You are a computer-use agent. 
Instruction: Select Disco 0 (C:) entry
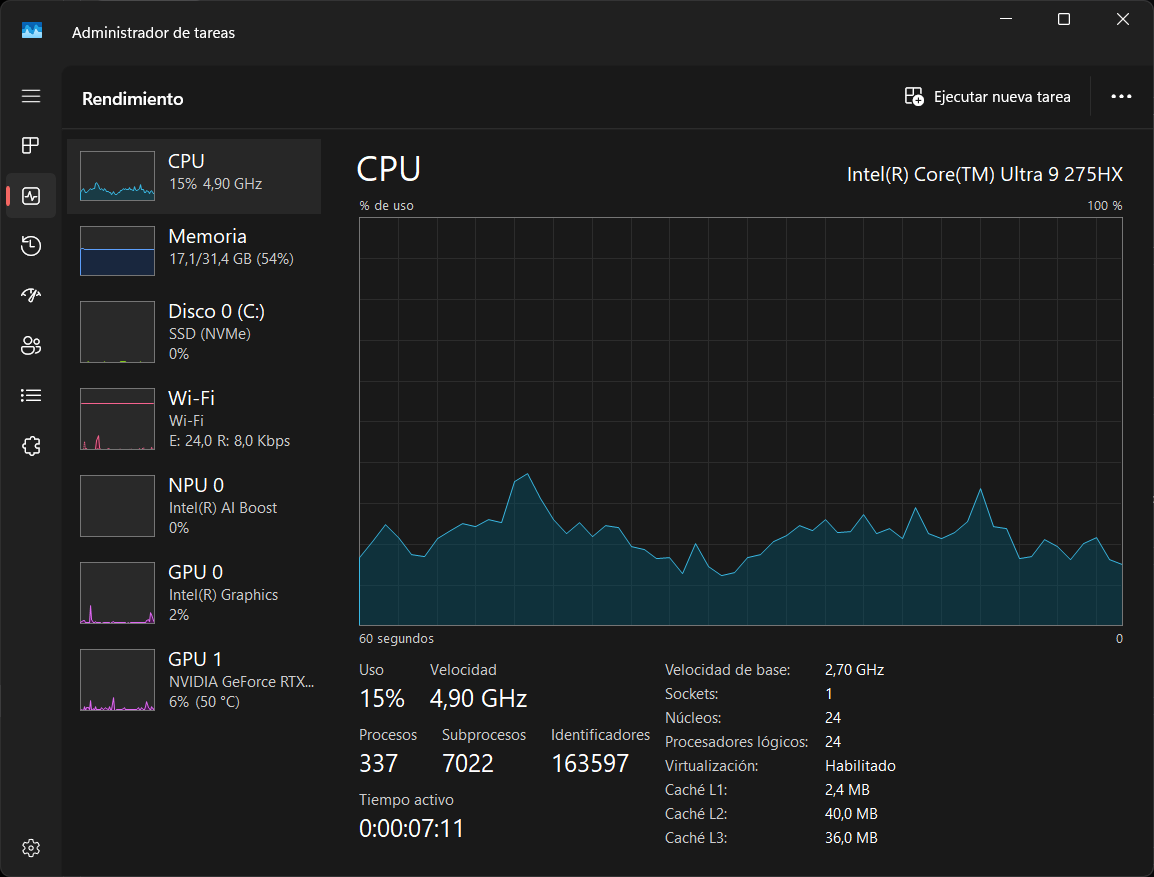click(x=194, y=332)
